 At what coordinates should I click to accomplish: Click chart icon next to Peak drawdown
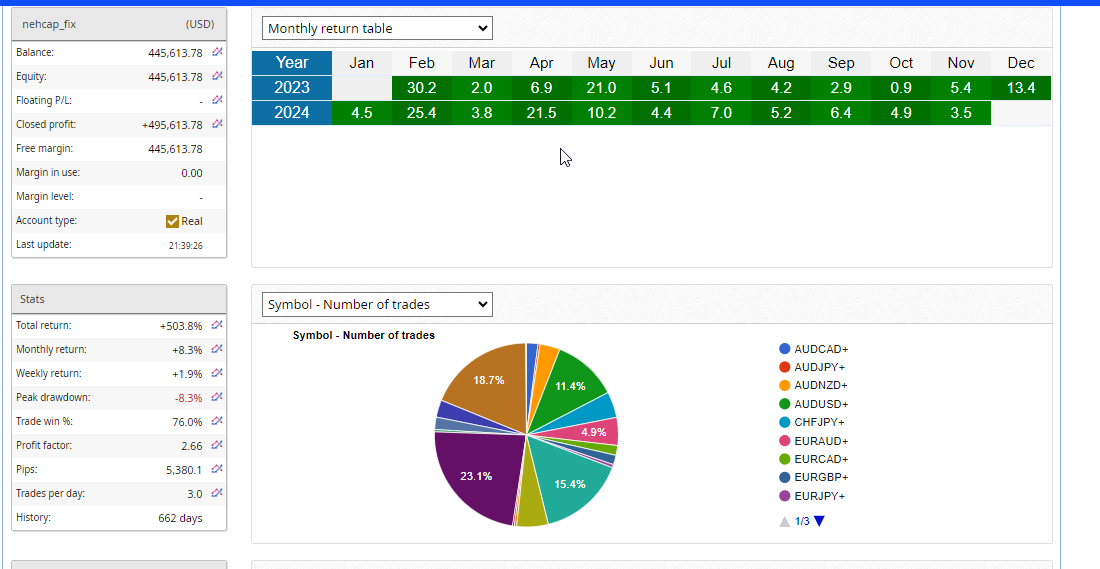(217, 397)
